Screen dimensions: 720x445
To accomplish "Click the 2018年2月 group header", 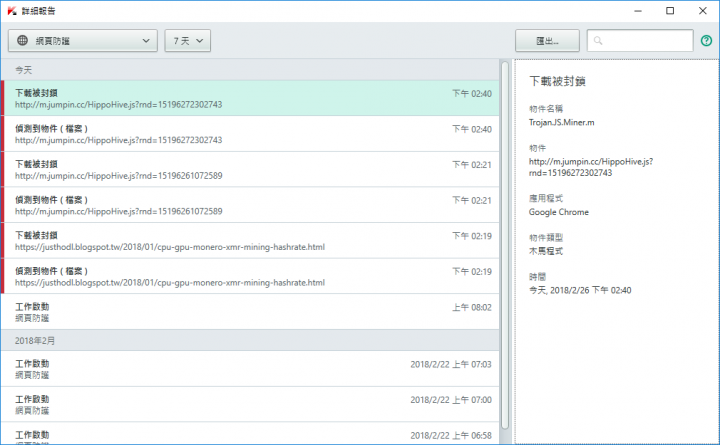I will pyautogui.click(x=250, y=340).
